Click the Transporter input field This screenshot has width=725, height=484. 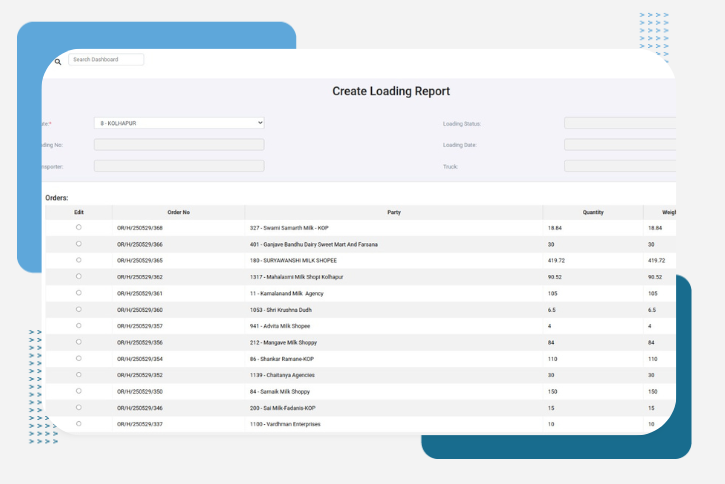click(x=179, y=166)
